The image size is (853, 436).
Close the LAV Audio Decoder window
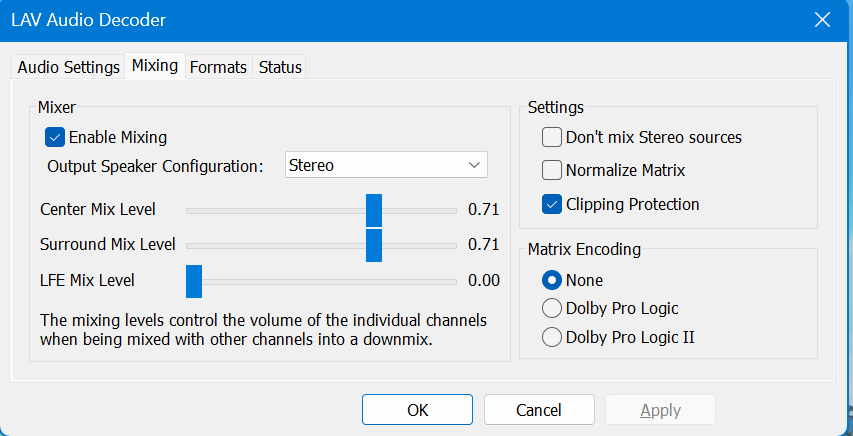tap(822, 20)
